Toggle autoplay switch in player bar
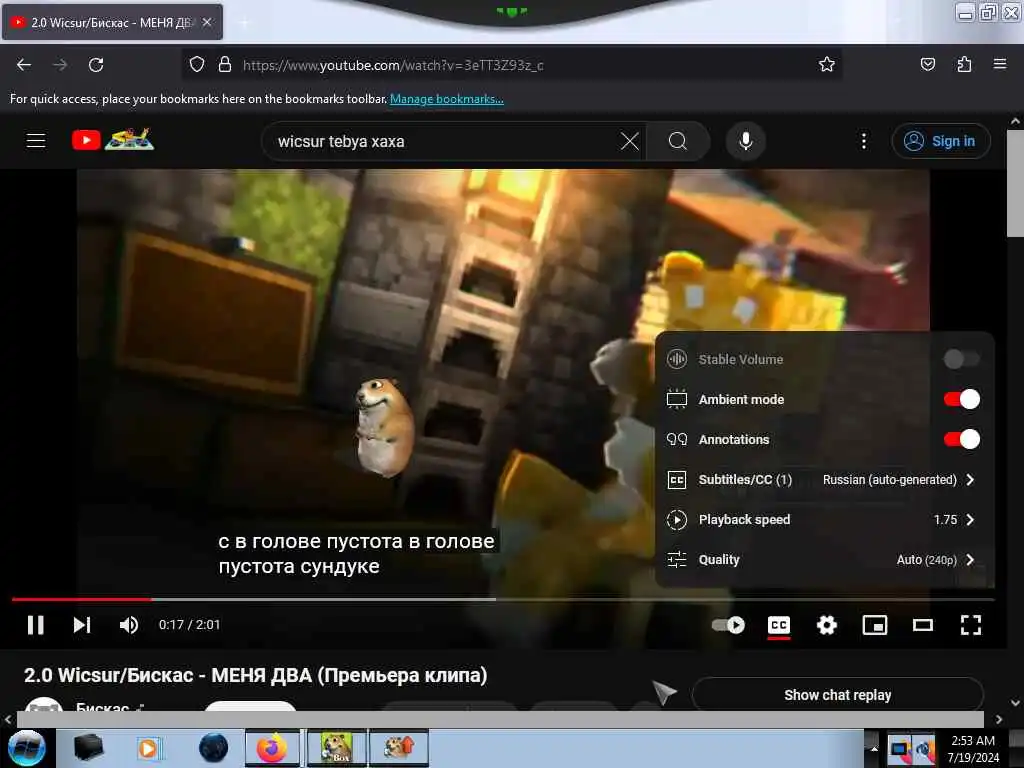The width and height of the screenshot is (1024, 768). point(728,625)
